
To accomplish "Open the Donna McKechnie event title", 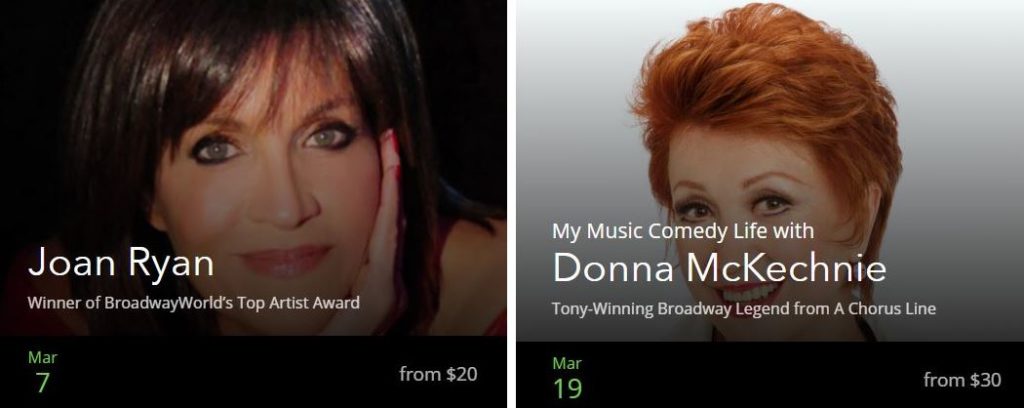I will (x=720, y=268).
